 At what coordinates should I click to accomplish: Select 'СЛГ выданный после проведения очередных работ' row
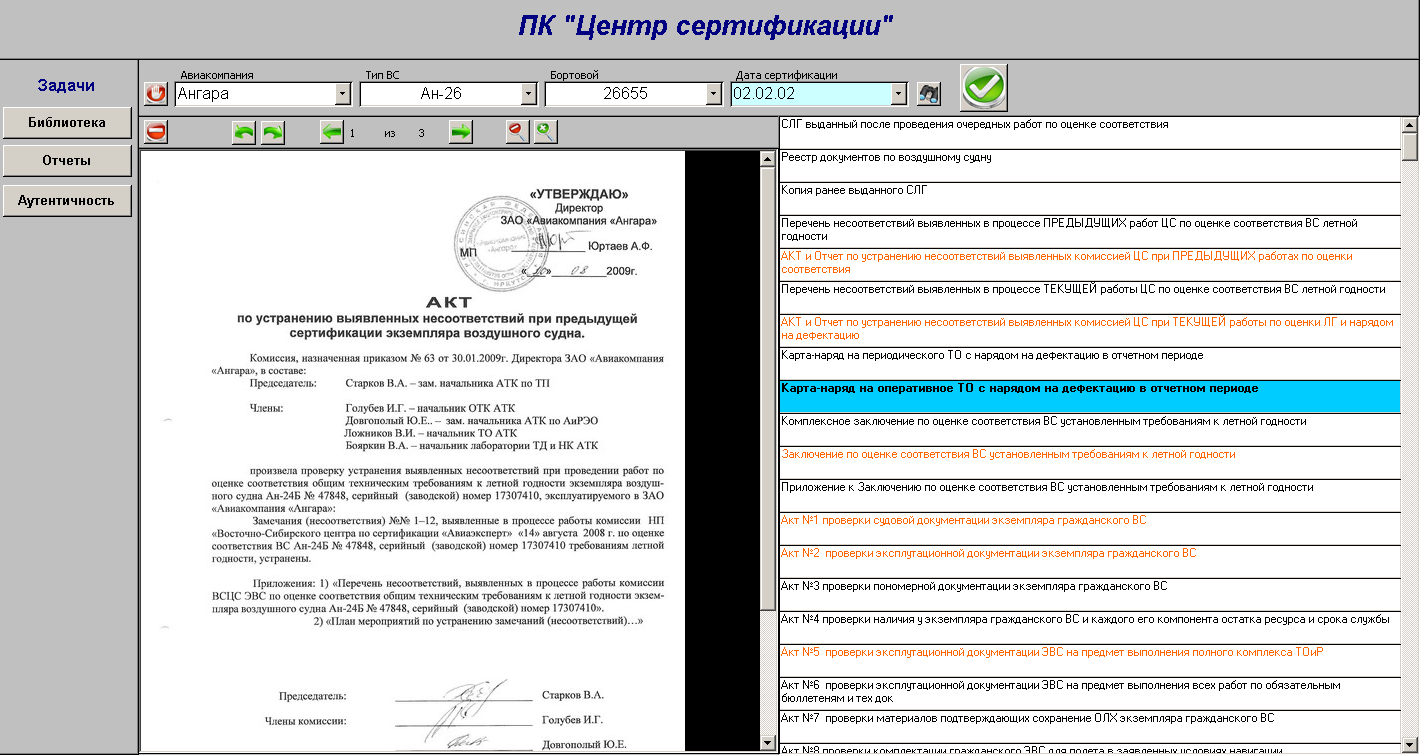[1089, 133]
